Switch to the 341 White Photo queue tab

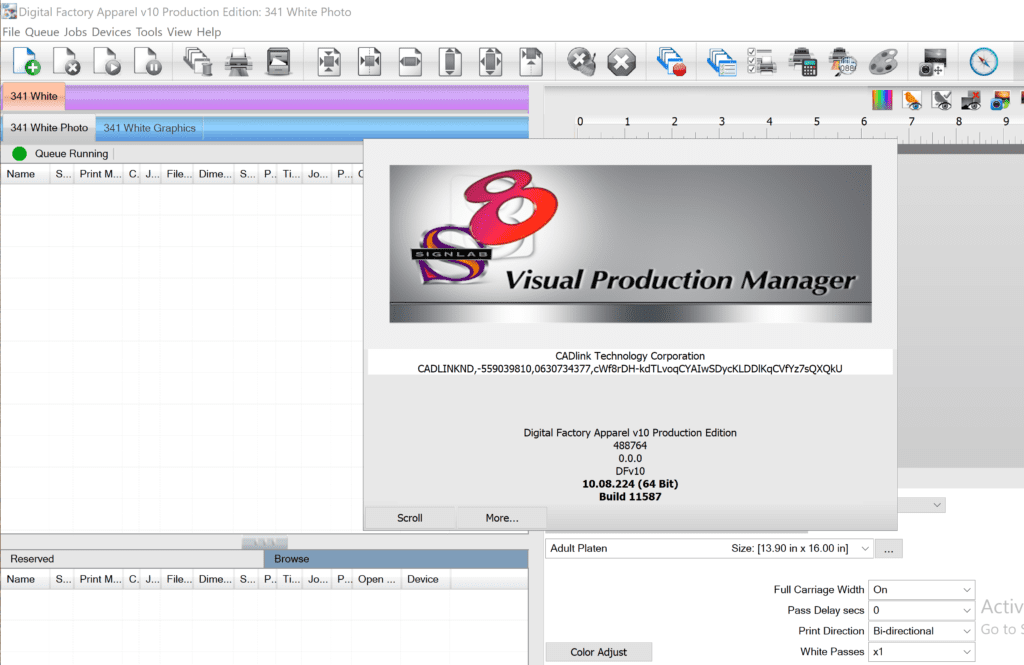coord(49,127)
